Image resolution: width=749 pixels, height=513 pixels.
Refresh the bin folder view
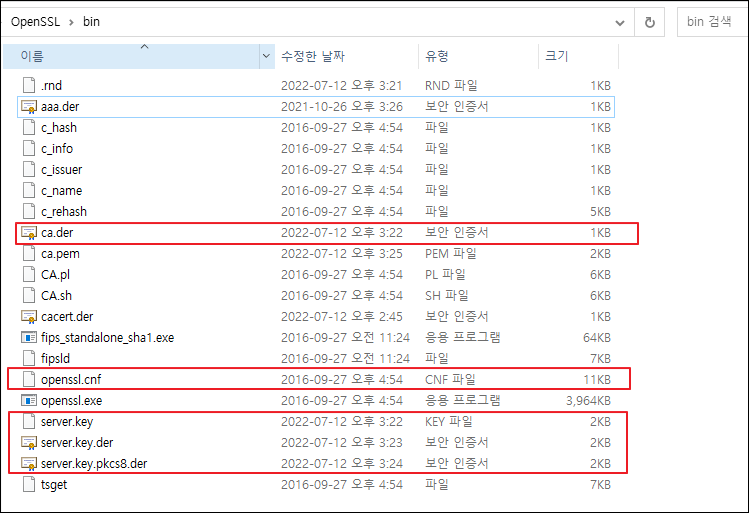tap(650, 22)
